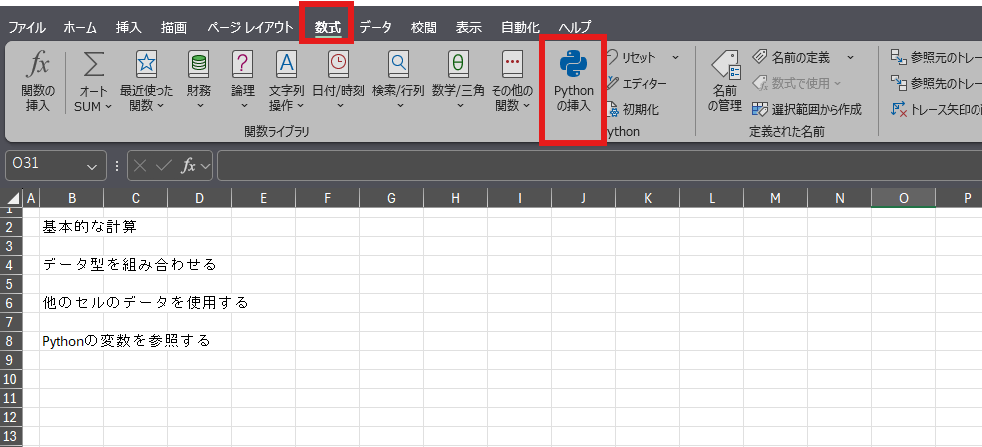Screen dimensions: 982x447
Task: Open the 数学/三角 functions icon
Action: pos(458,64)
